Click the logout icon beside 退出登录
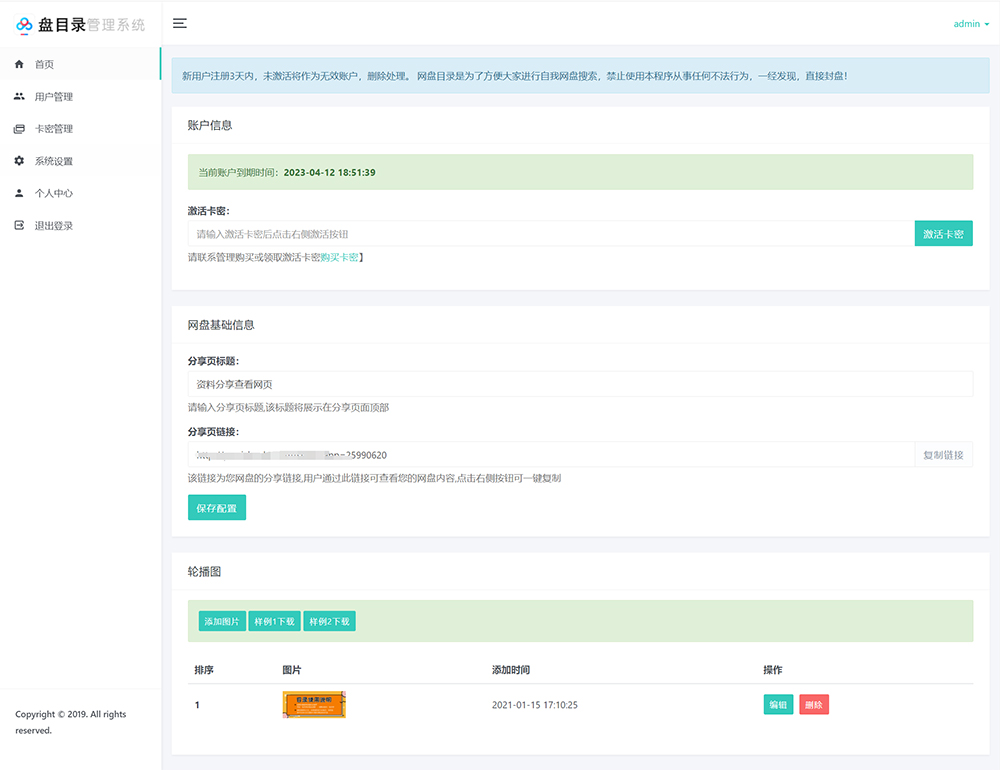Viewport: 1000px width, 770px height. 19,225
